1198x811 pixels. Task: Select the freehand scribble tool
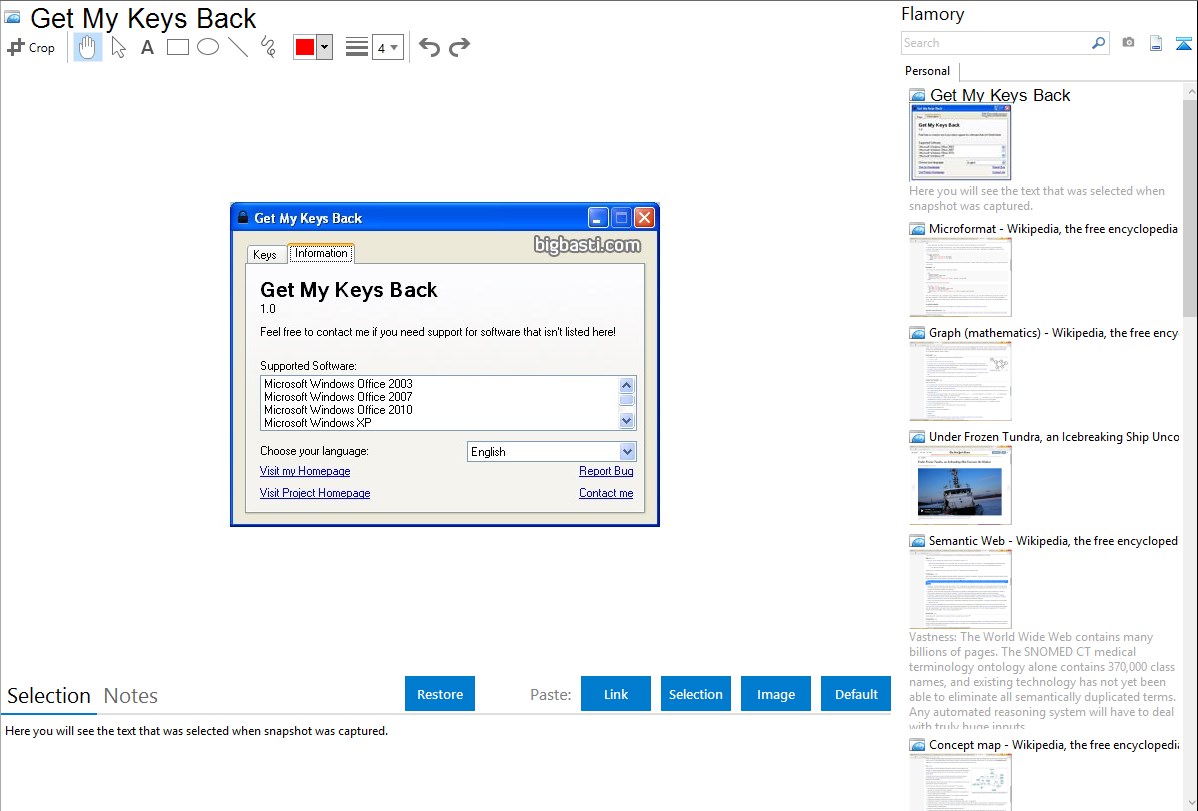[268, 47]
